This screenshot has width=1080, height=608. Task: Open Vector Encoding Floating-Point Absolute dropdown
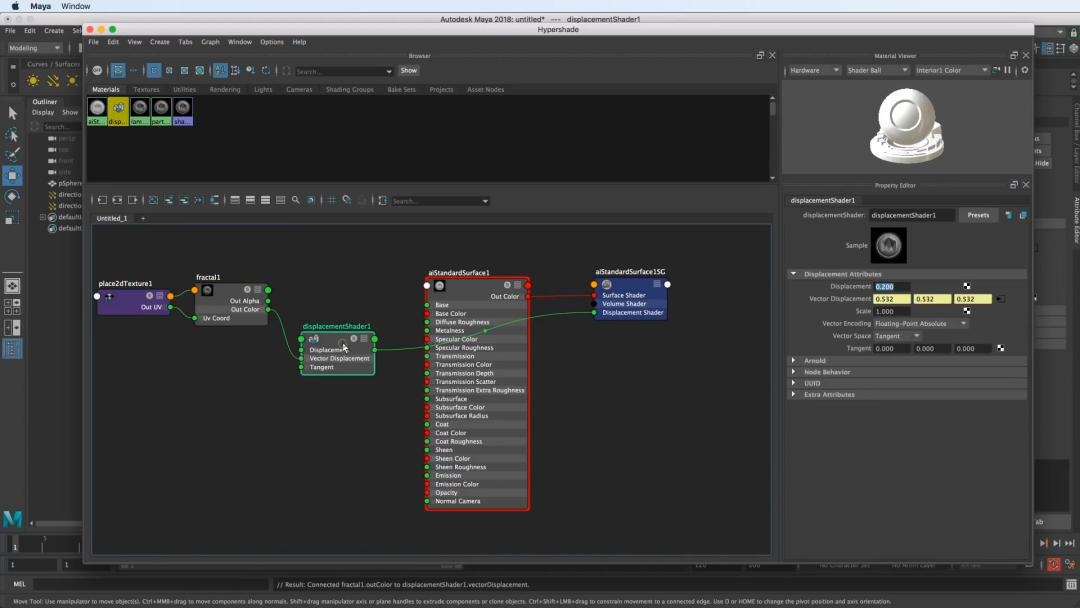pyautogui.click(x=920, y=324)
